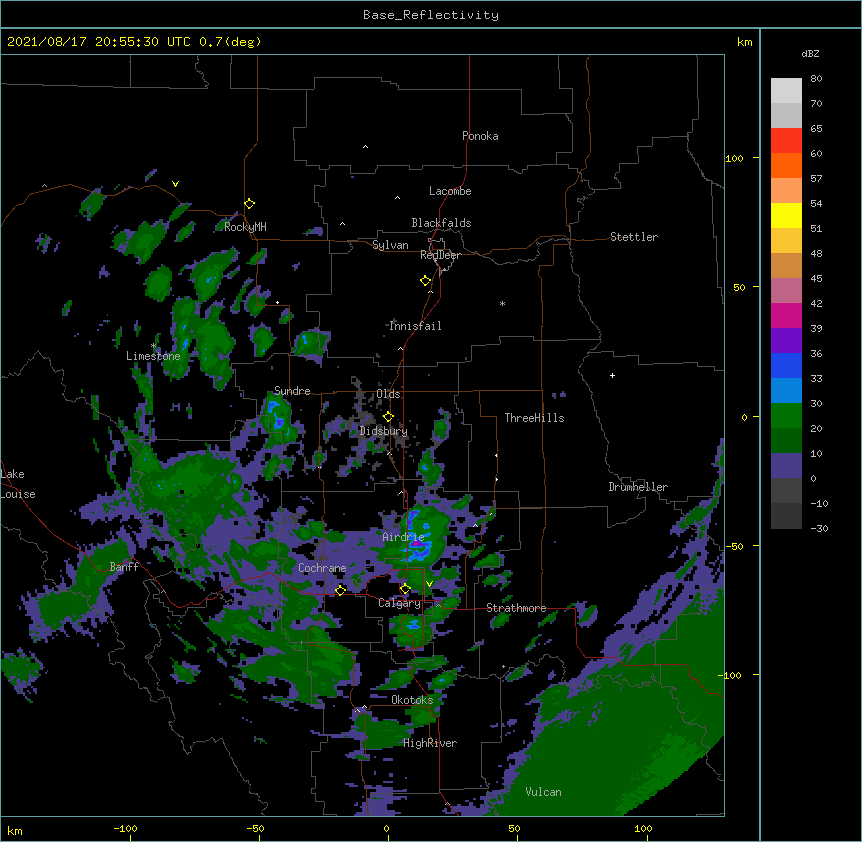The height and width of the screenshot is (842, 862).
Task: Click the RedDeer city label
Action: pos(440,255)
